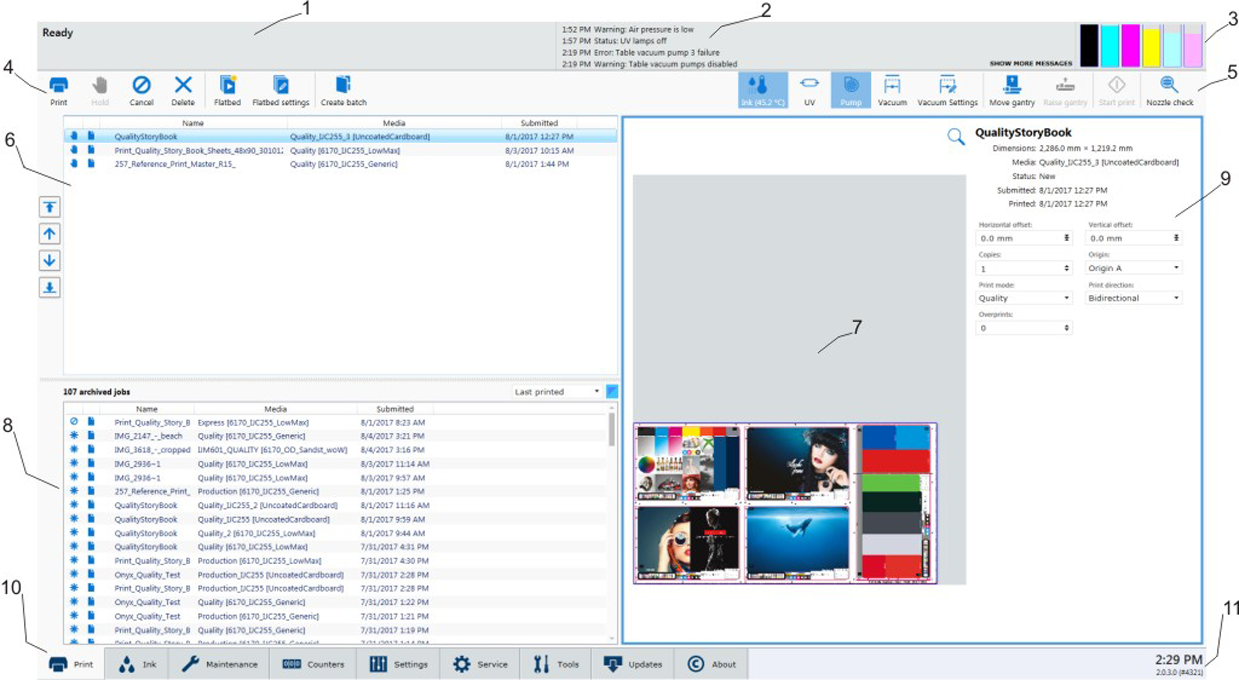Select the 257_Reference_Print_Master_R15_ job
Image resolution: width=1239 pixels, height=680 pixels.
[340, 164]
